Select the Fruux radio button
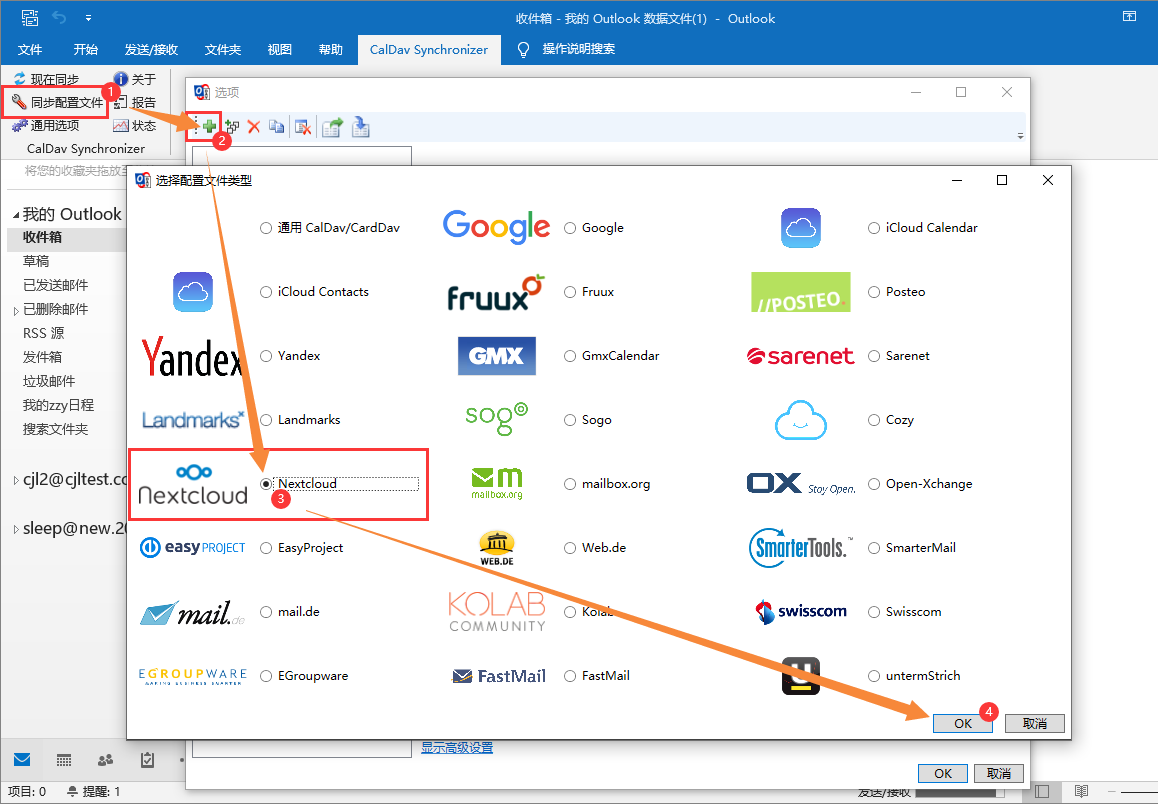This screenshot has height=804, width=1158. pos(570,292)
